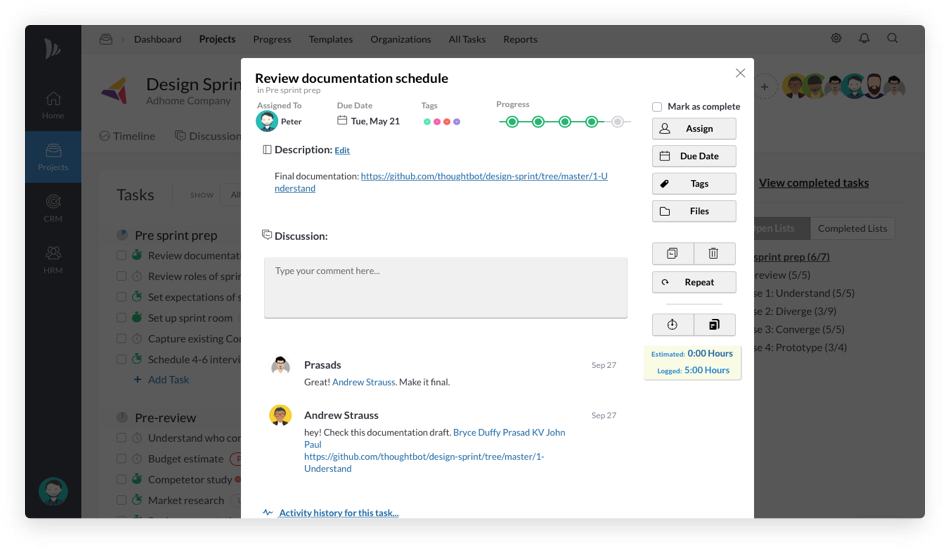
Task: Click Andrew Strauss' comment avatar
Action: click(x=280, y=416)
